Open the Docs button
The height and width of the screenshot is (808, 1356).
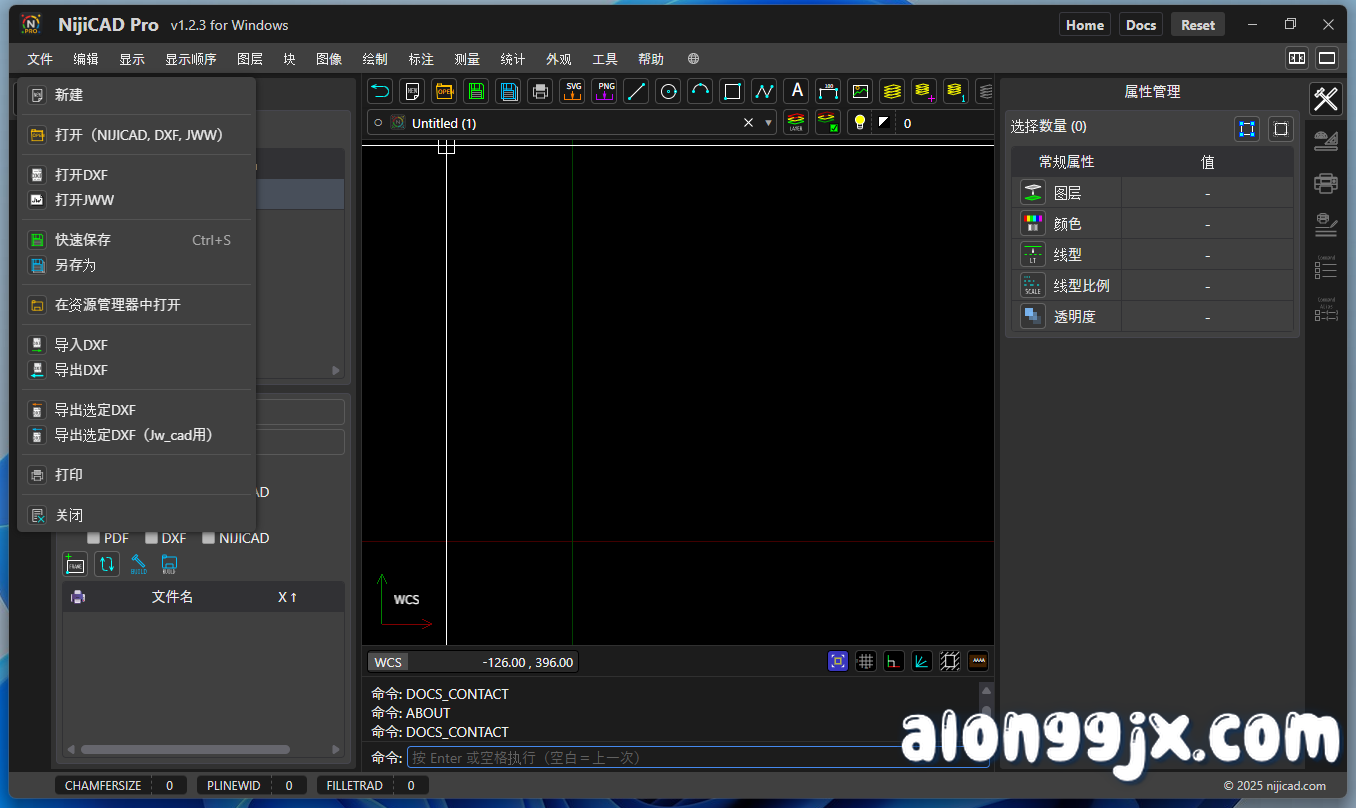[1140, 25]
